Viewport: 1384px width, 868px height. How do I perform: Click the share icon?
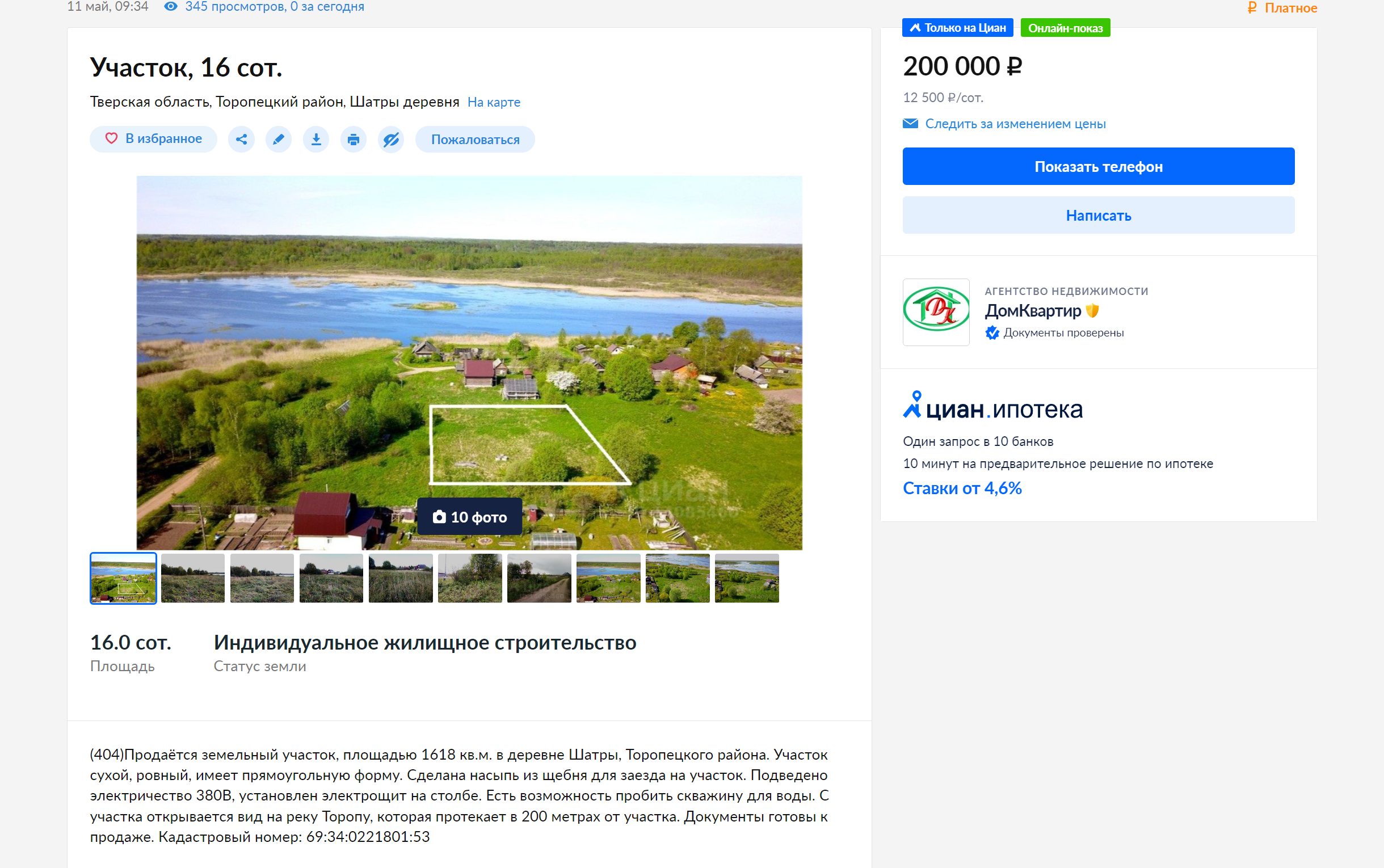241,140
